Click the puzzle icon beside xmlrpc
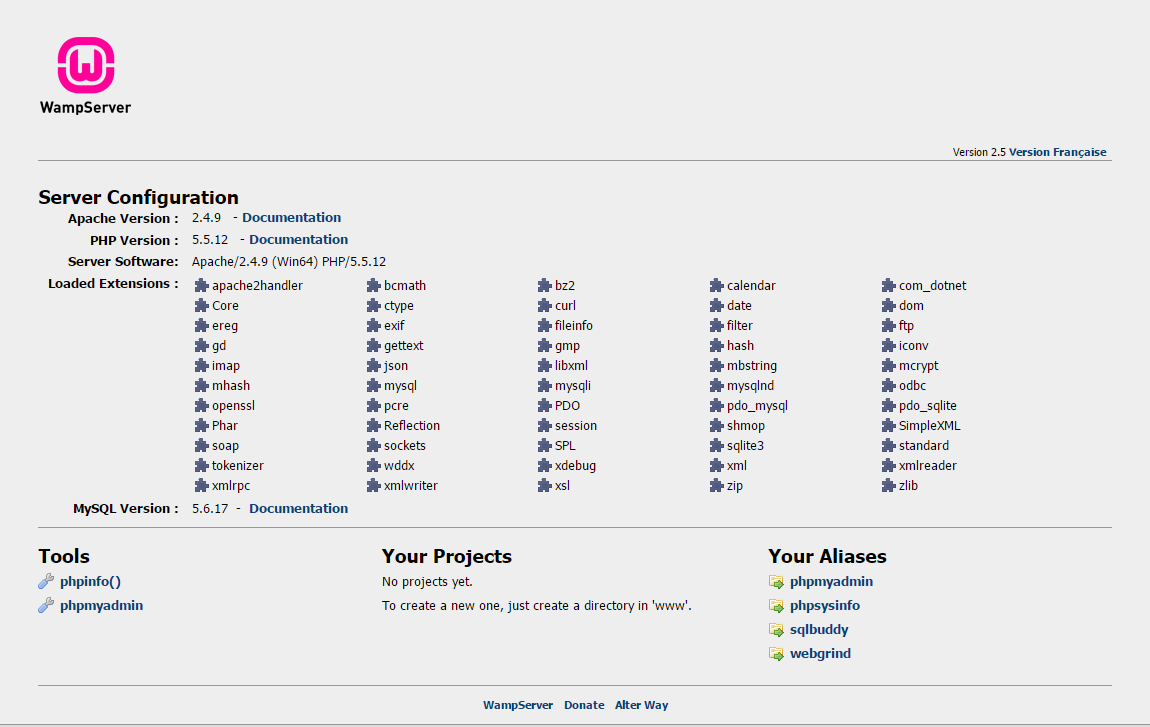The image size is (1150, 727). tap(202, 486)
